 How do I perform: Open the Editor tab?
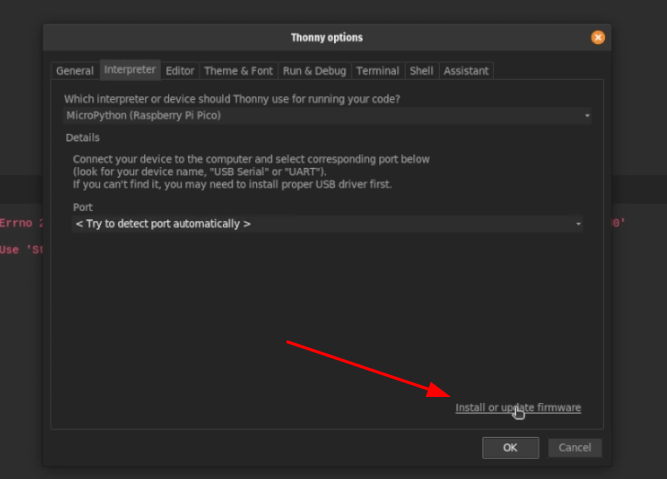point(180,71)
